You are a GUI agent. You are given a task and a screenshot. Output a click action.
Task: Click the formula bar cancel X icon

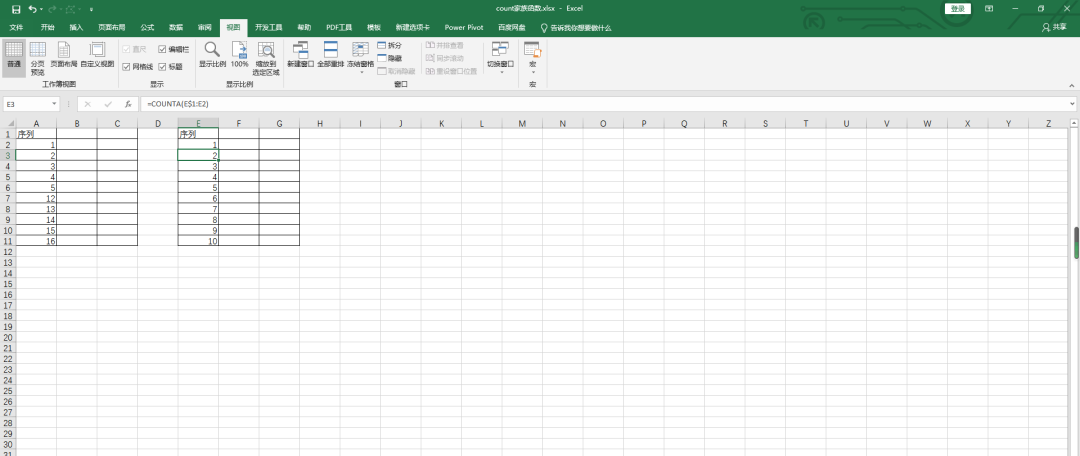pyautogui.click(x=87, y=104)
